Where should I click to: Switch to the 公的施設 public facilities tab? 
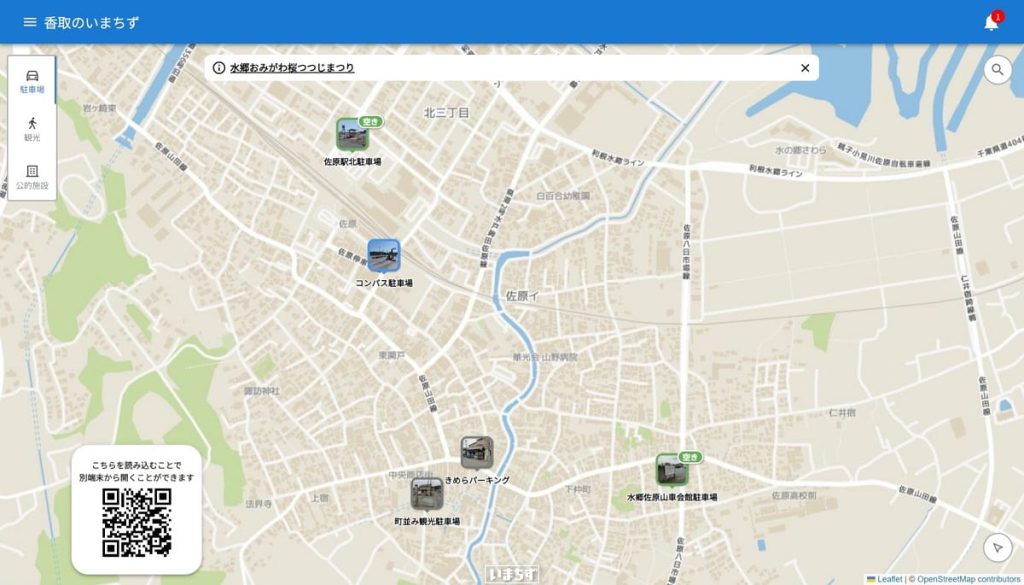point(32,177)
